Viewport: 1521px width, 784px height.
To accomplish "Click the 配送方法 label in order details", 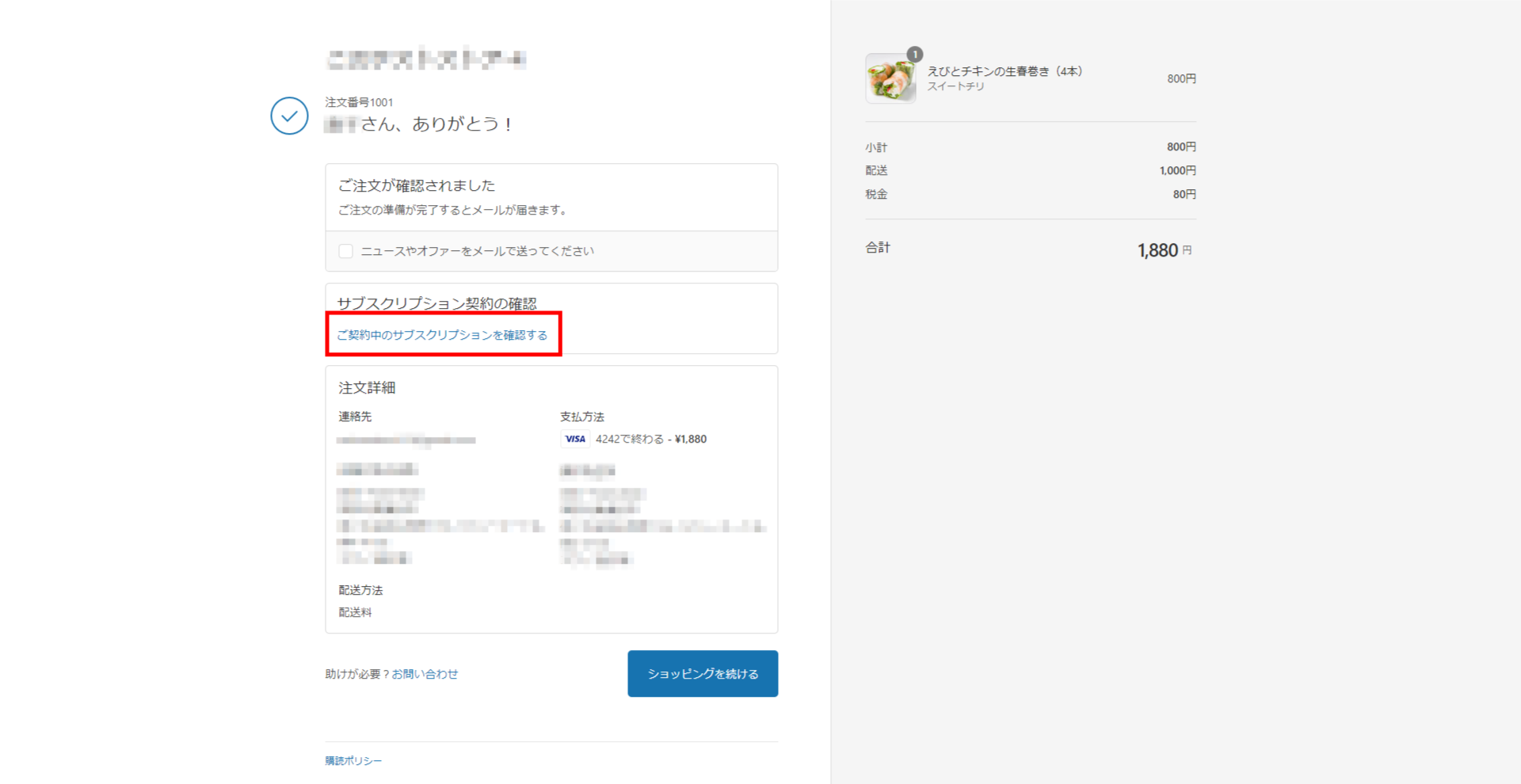I will [x=360, y=590].
